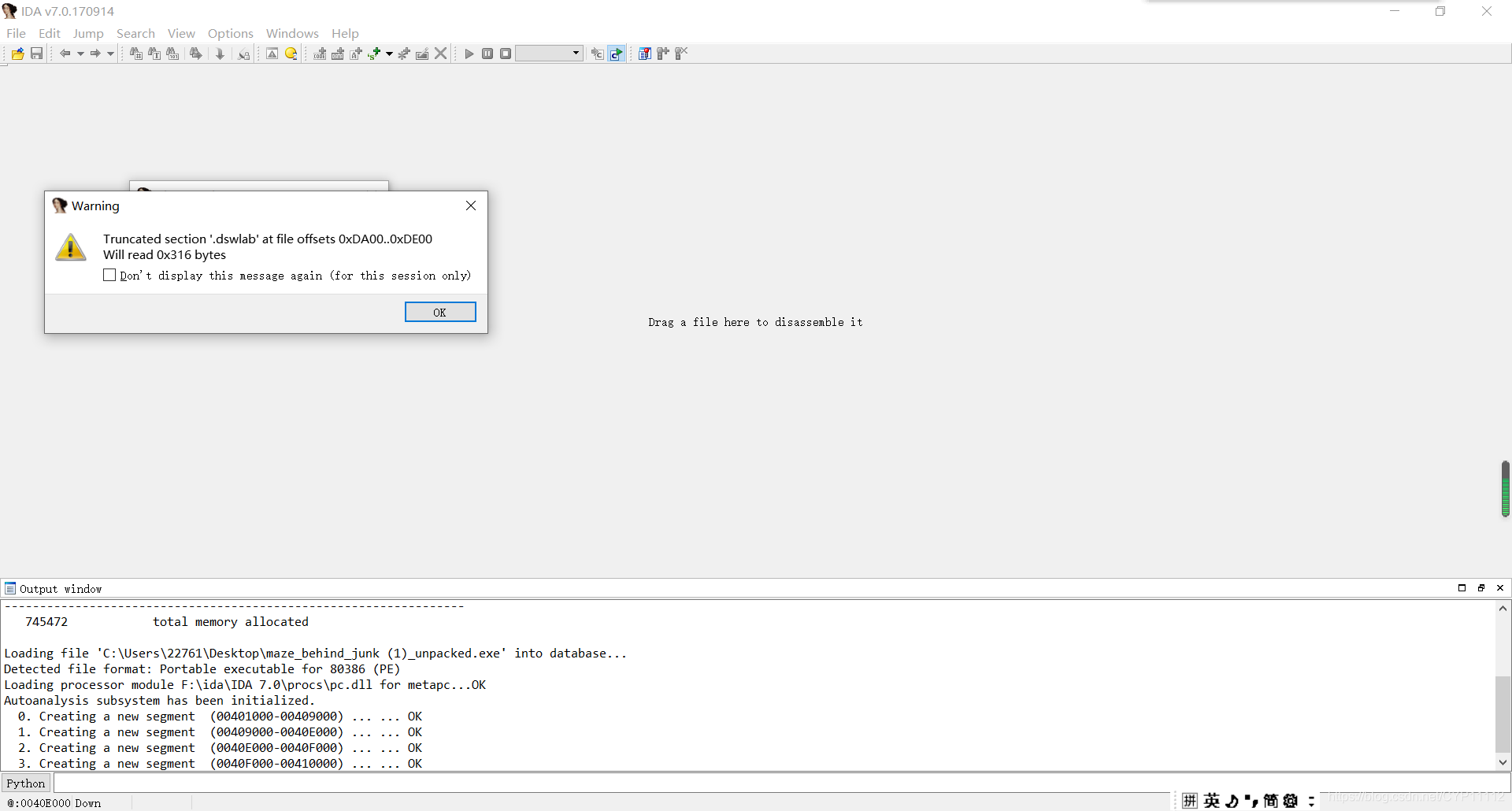Click the IME 英 language indicator

pyautogui.click(x=1212, y=801)
